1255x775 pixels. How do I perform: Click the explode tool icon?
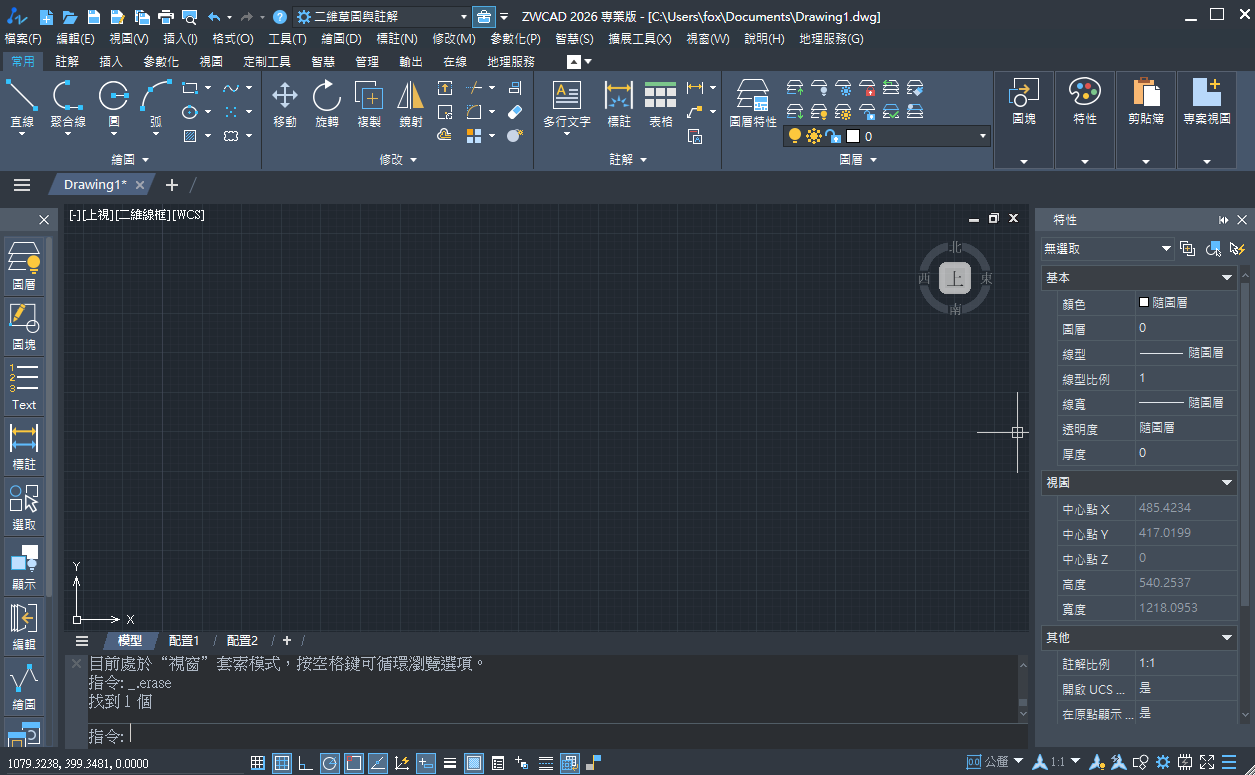click(515, 135)
